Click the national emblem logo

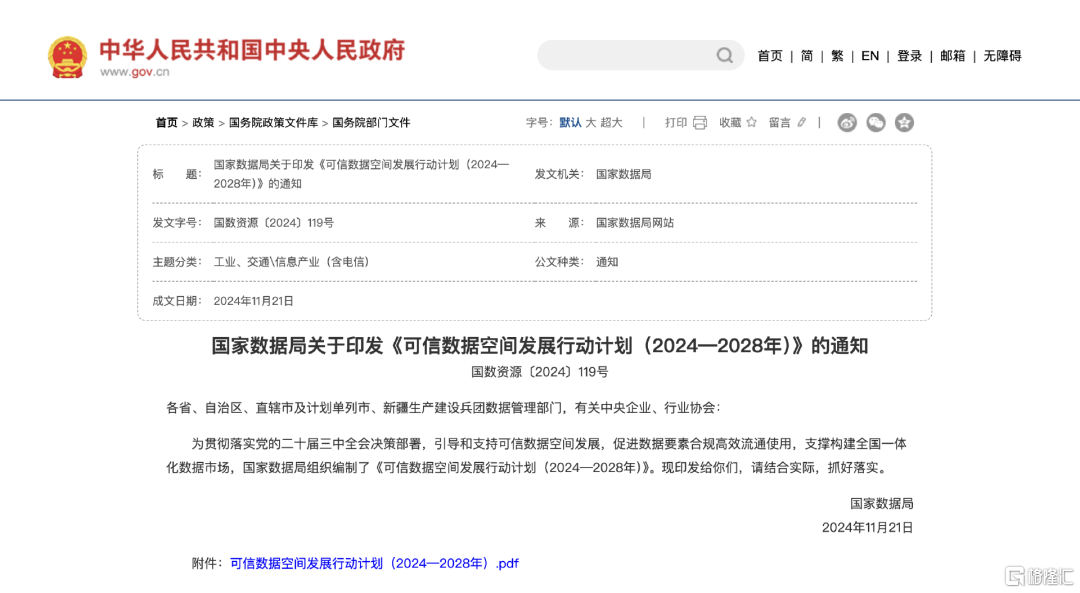[x=68, y=57]
